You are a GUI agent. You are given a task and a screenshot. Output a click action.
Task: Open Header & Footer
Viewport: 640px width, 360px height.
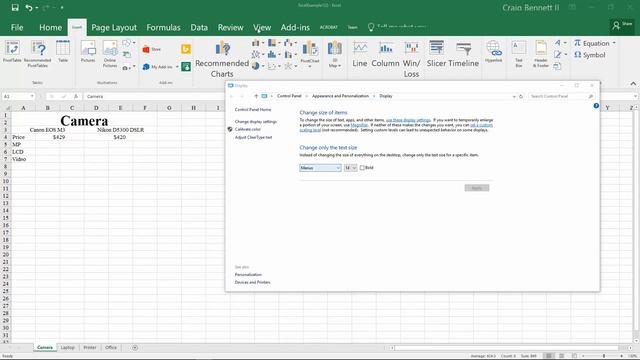[x=541, y=53]
